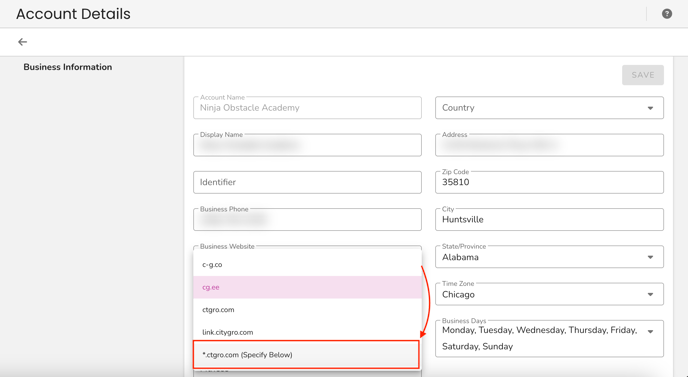Viewport: 688px width, 377px height.
Task: Select Business Information in the sidebar
Action: pyautogui.click(x=68, y=67)
